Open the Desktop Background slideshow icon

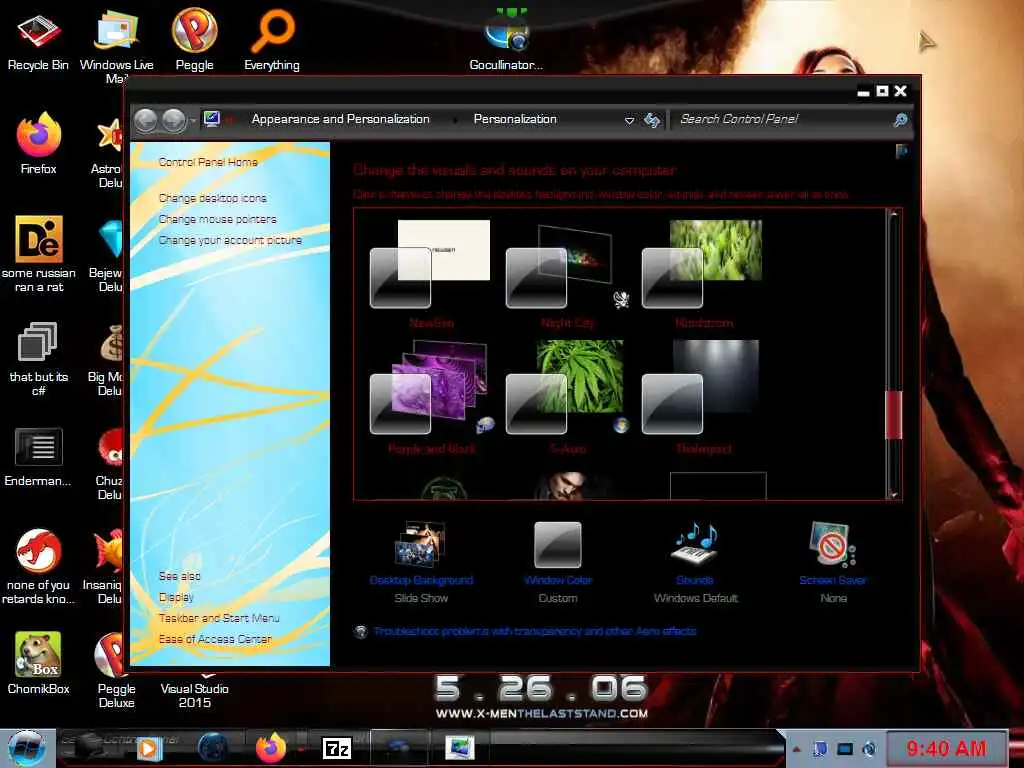[x=421, y=543]
